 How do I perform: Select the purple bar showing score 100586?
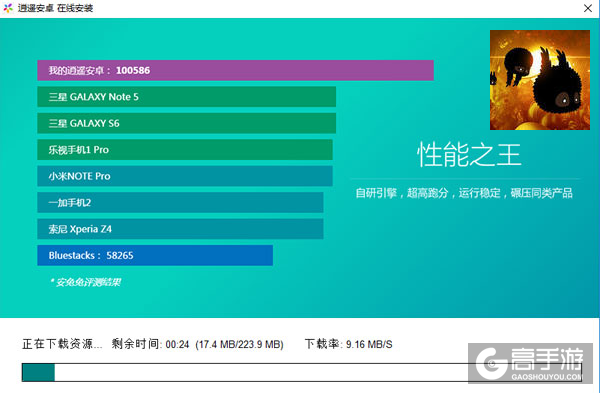[x=235, y=70]
